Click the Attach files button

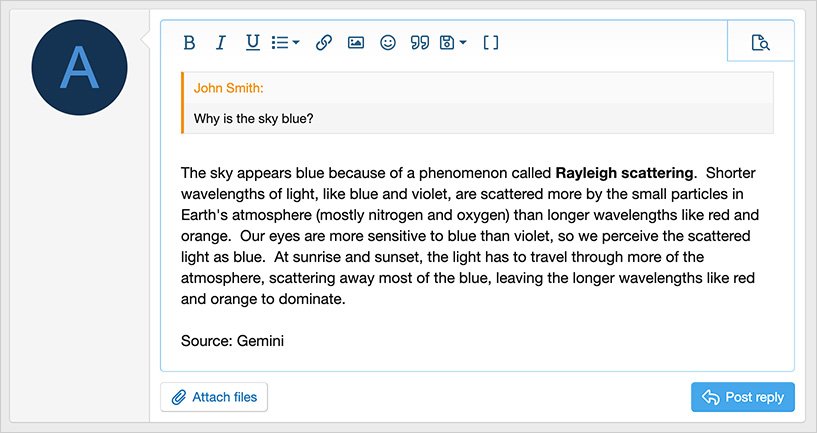pos(214,397)
